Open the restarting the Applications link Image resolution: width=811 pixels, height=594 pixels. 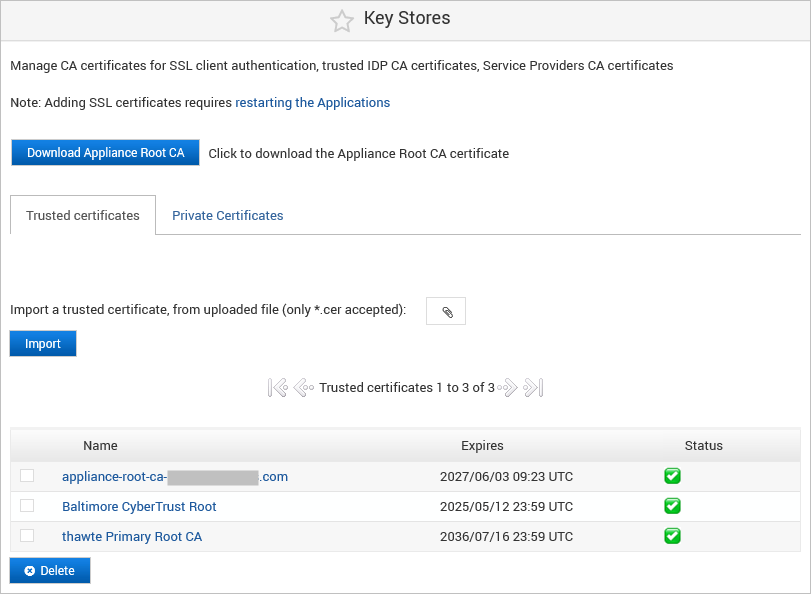[x=311, y=102]
